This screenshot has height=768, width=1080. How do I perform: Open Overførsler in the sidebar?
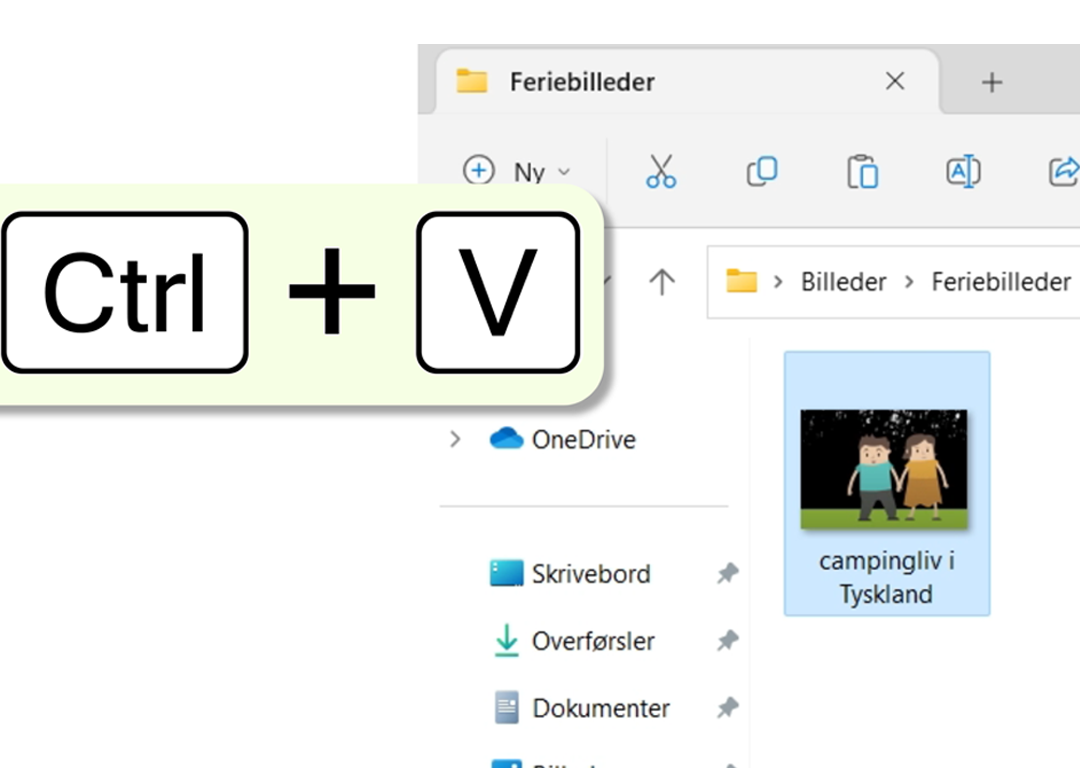[x=574, y=641]
